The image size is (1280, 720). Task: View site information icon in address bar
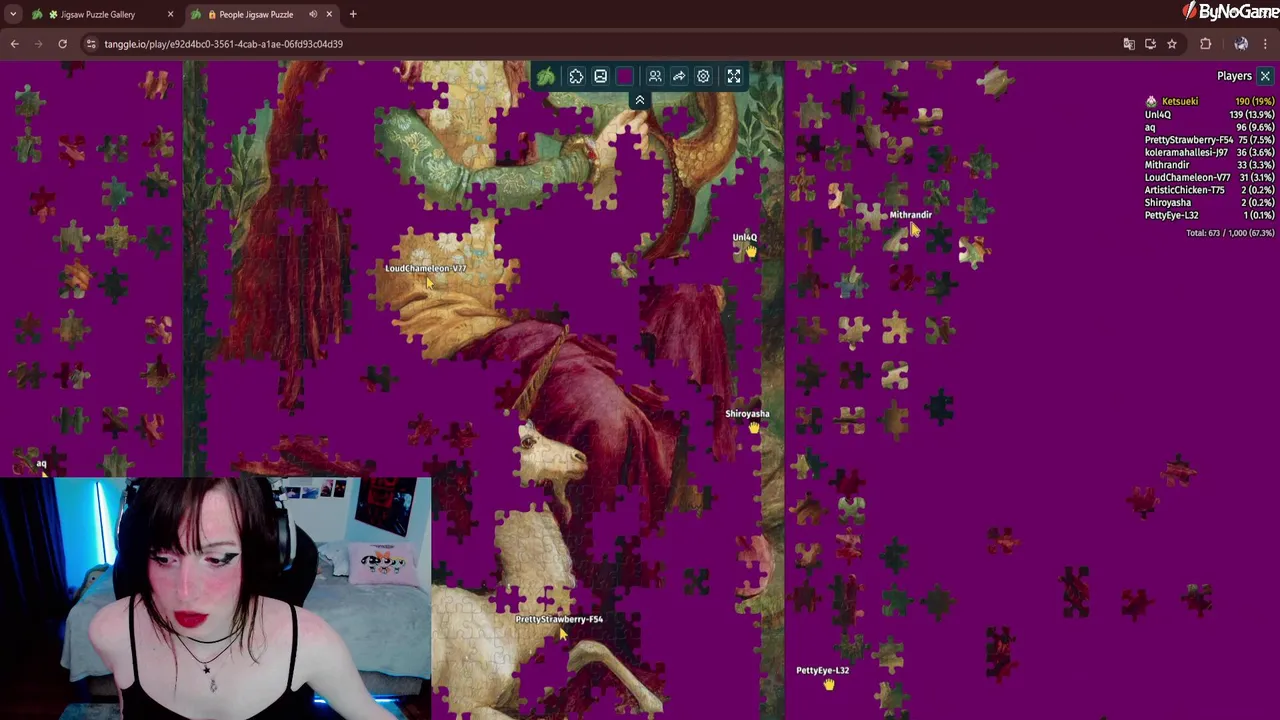(91, 44)
